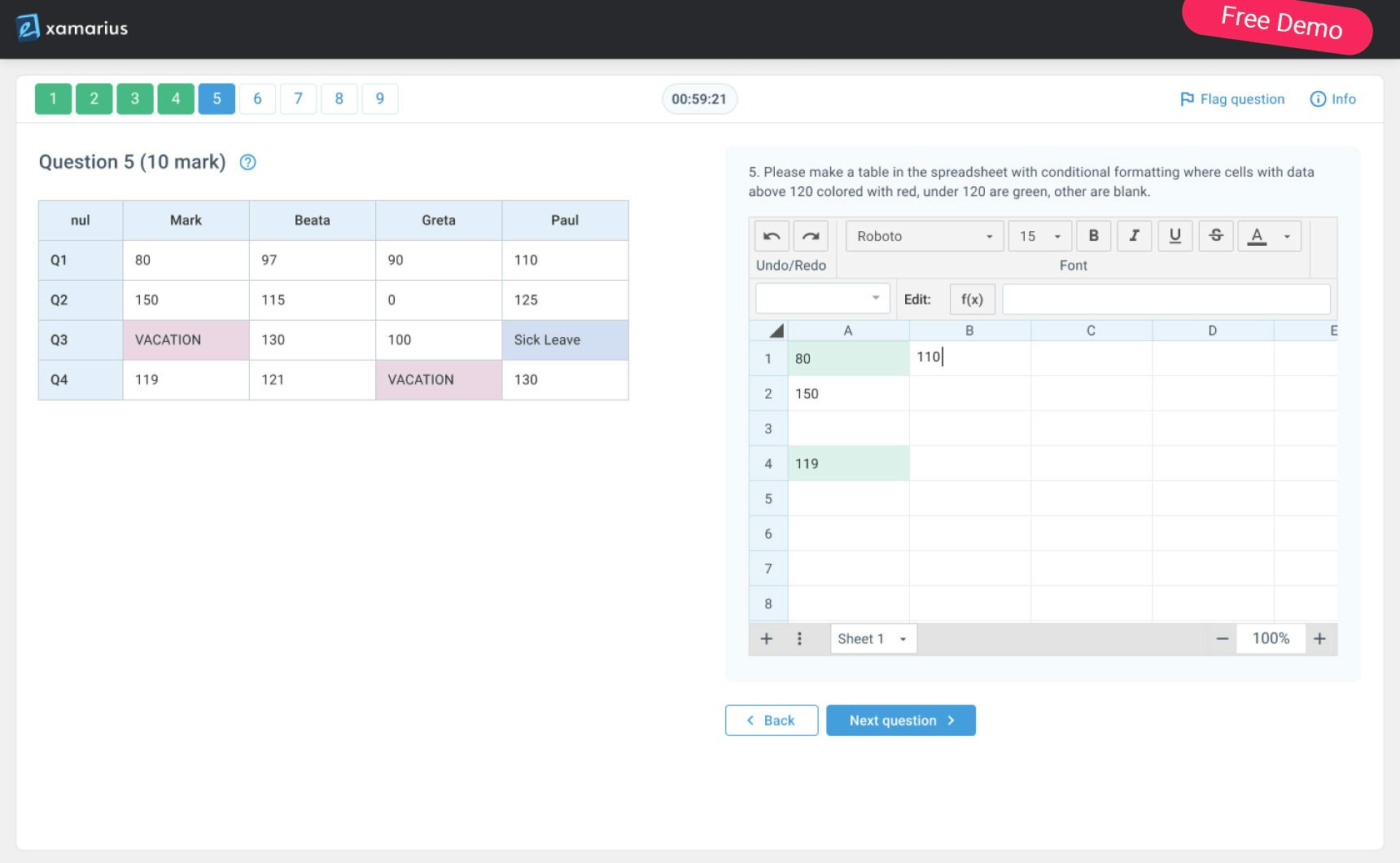The image size is (1400, 863).
Task: Select column C header
Action: 1091,331
